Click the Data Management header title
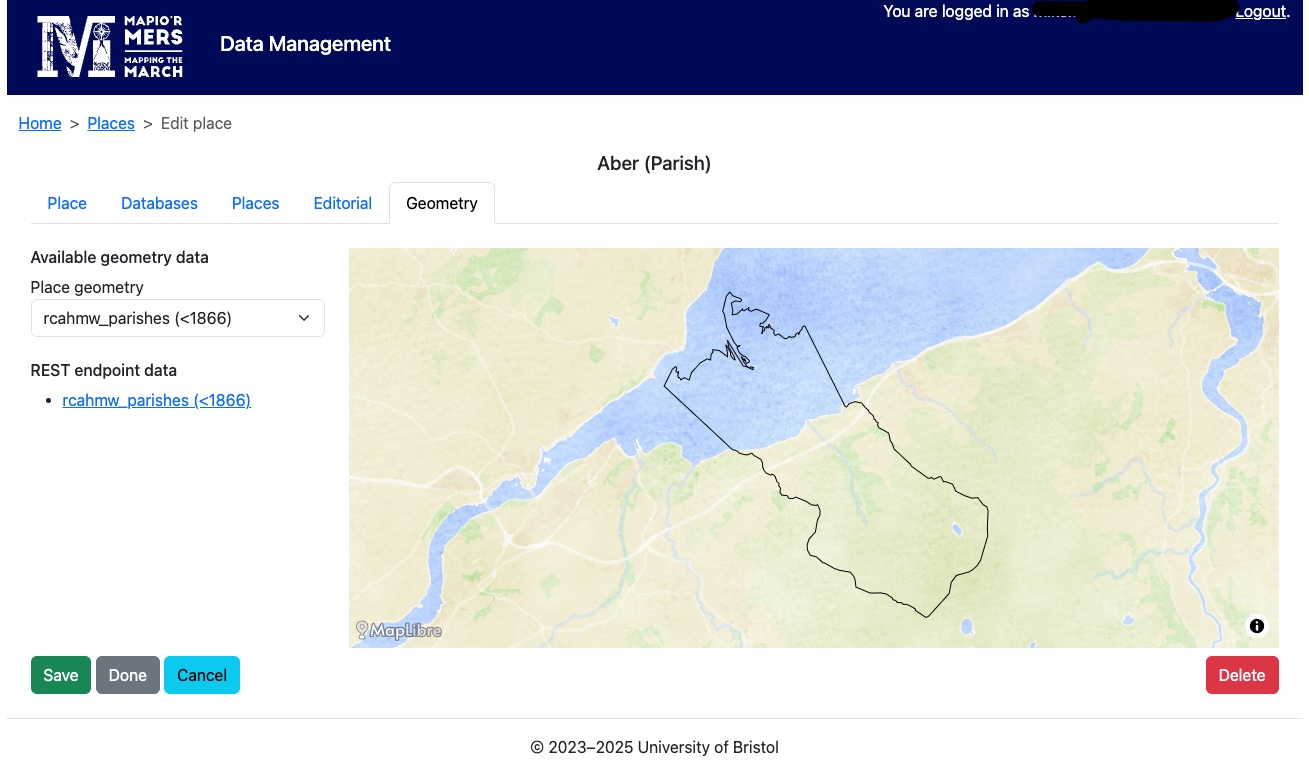 (x=305, y=44)
